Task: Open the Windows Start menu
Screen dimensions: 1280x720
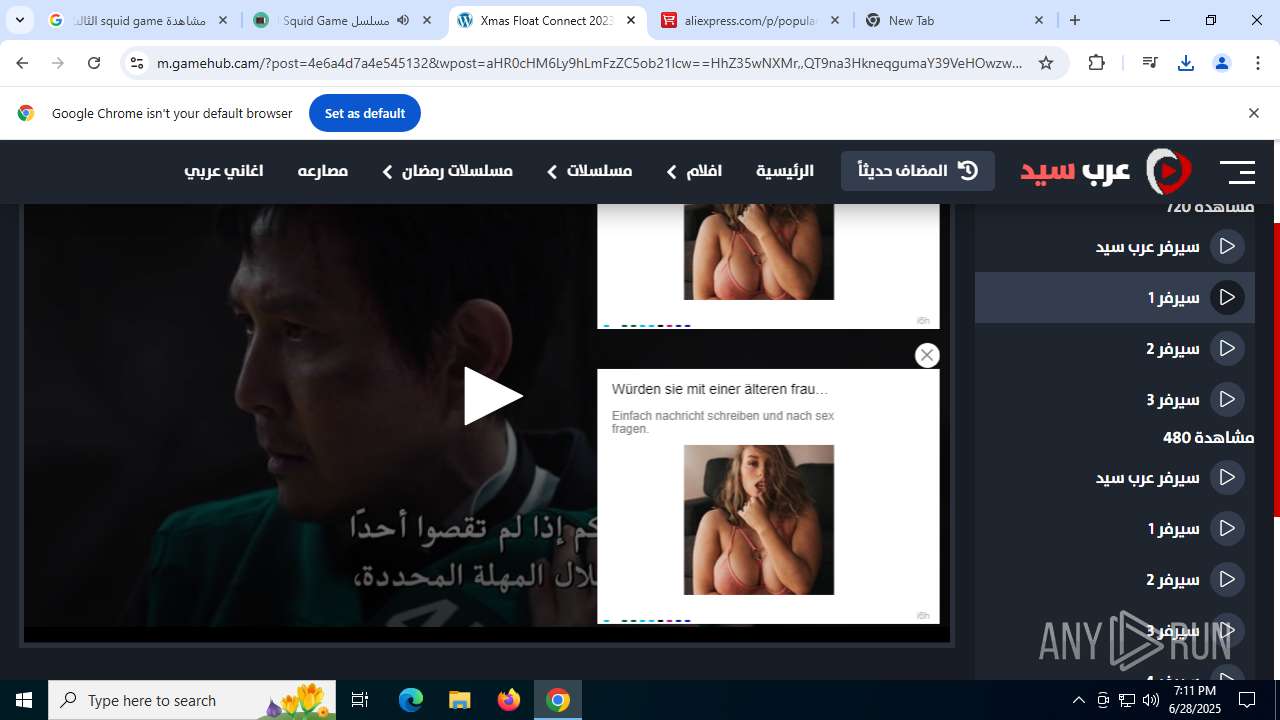Action: click(x=24, y=700)
